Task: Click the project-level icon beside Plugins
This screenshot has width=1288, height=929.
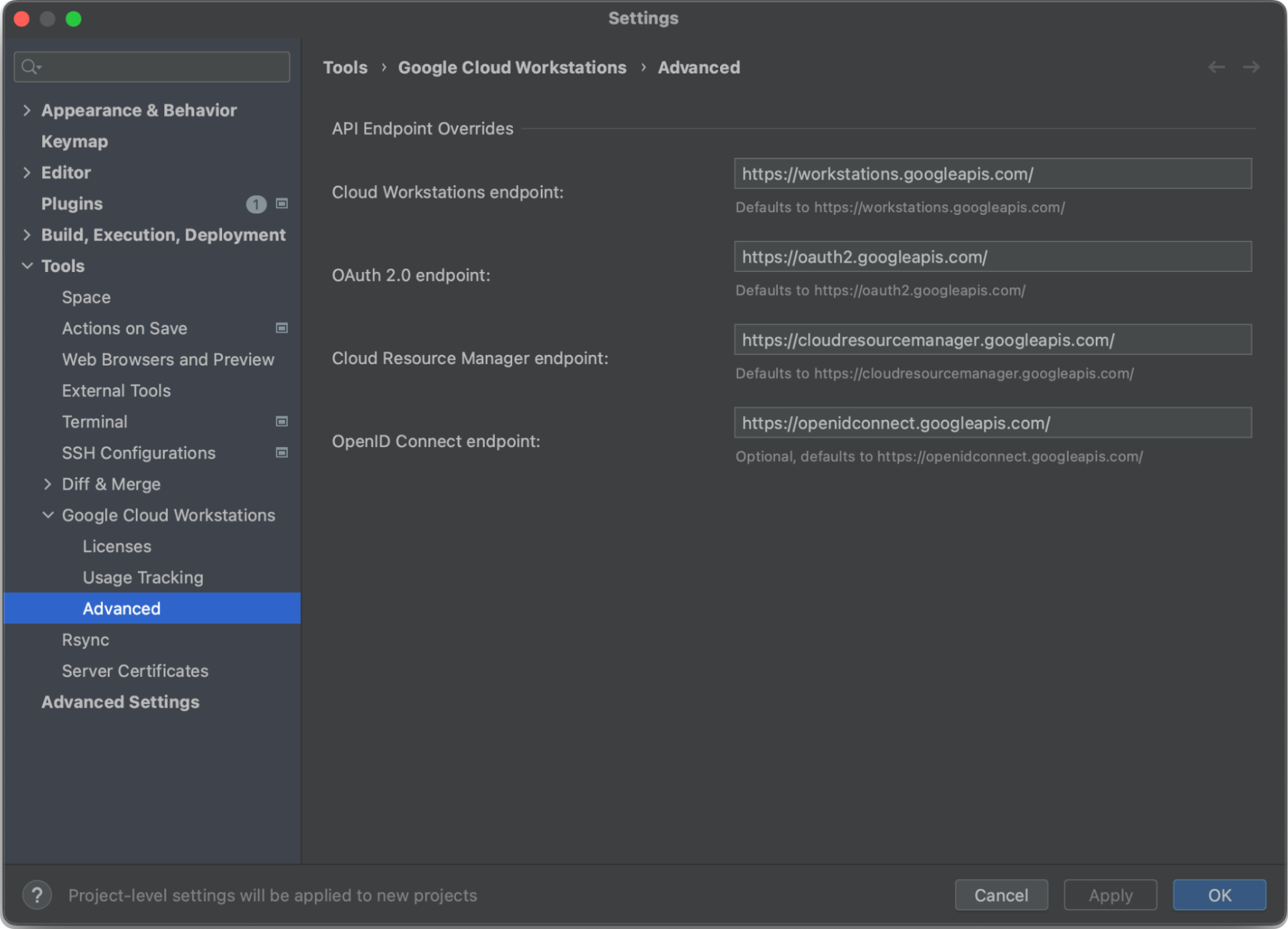Action: (282, 204)
